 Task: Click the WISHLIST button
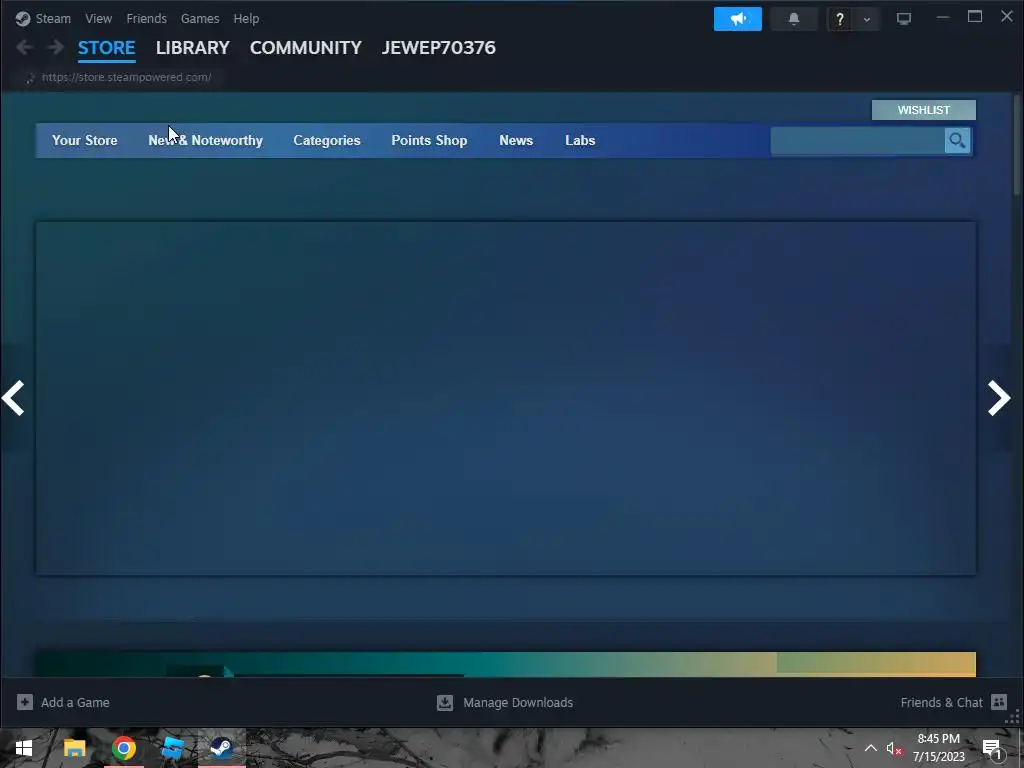coord(923,110)
